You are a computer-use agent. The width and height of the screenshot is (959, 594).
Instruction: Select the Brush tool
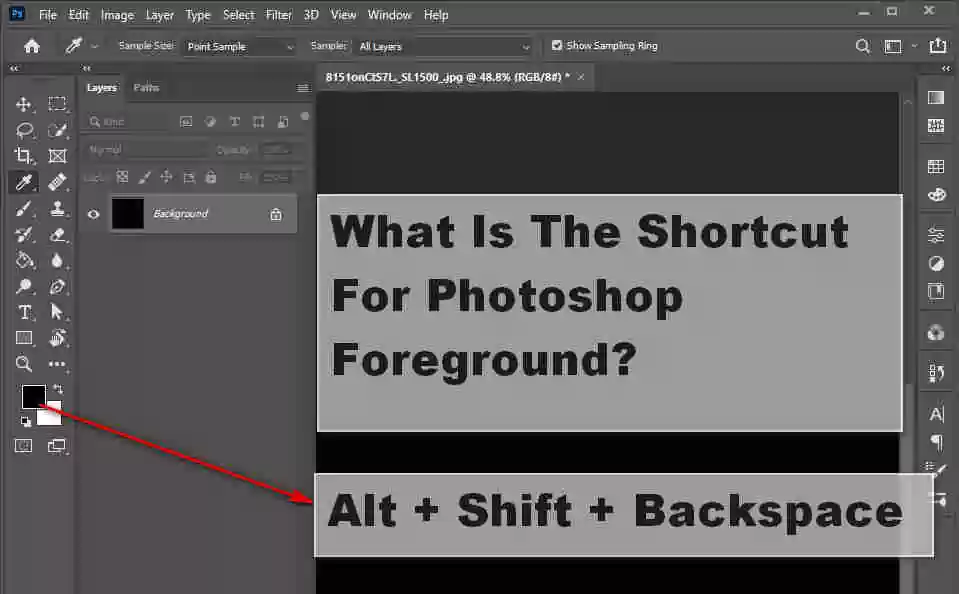click(23, 209)
